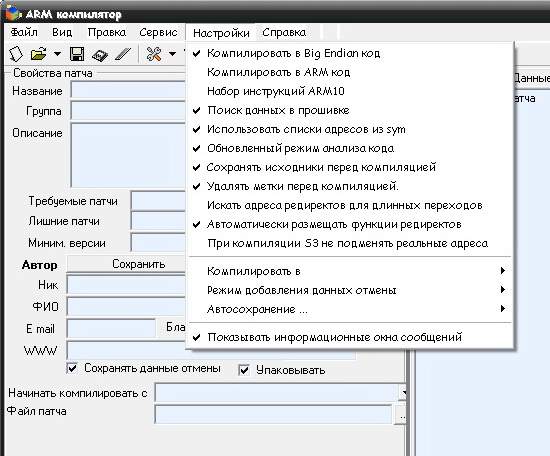
Task: Toggle Компилировать в Big Endian код
Action: [350, 53]
